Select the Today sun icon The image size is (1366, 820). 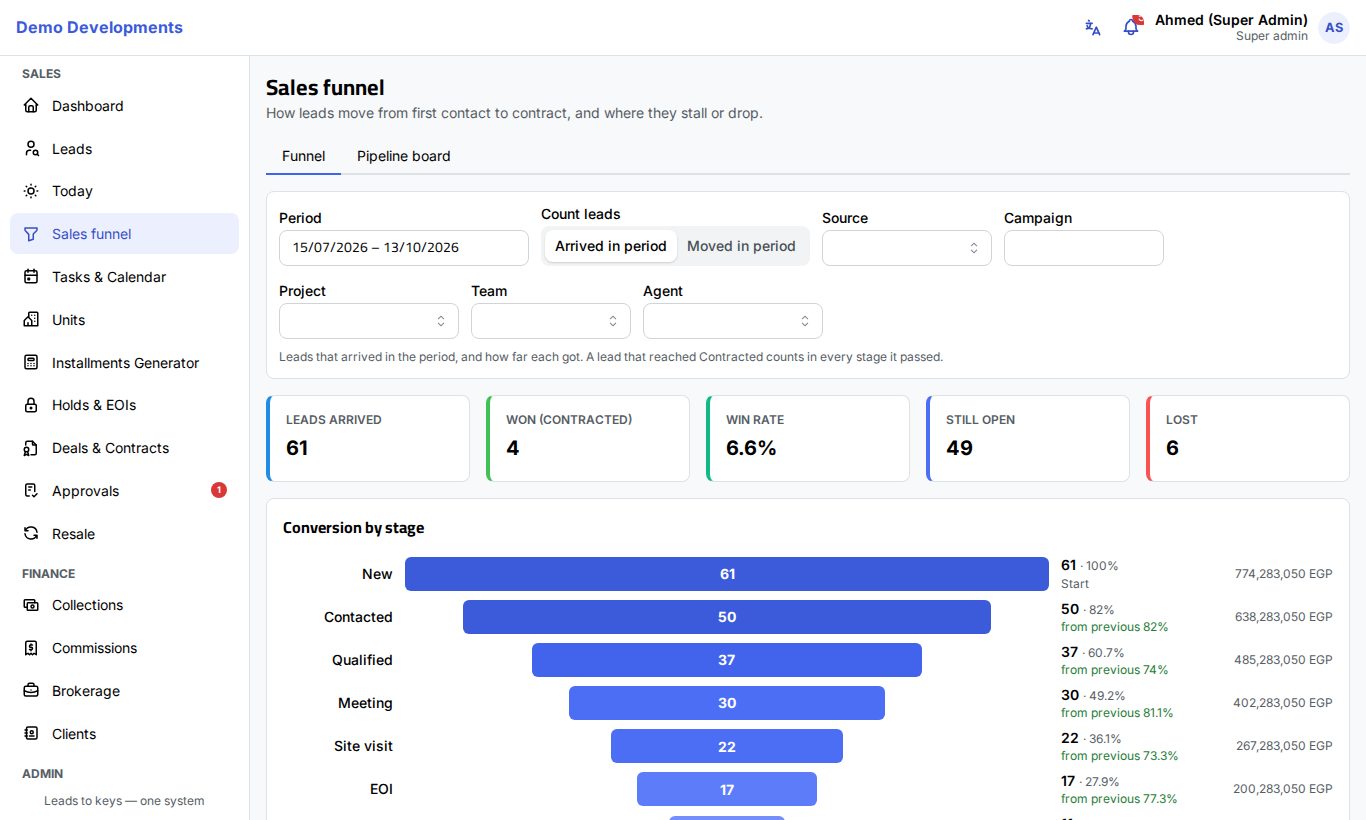31,191
